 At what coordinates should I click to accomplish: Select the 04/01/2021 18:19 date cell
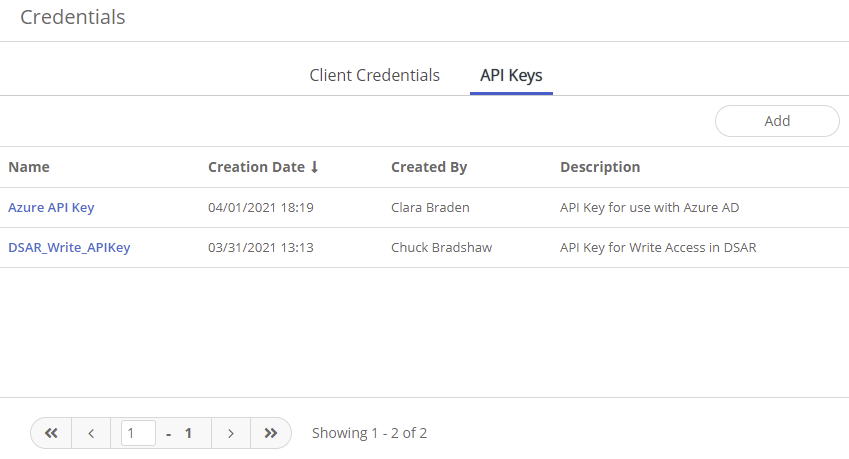point(260,207)
